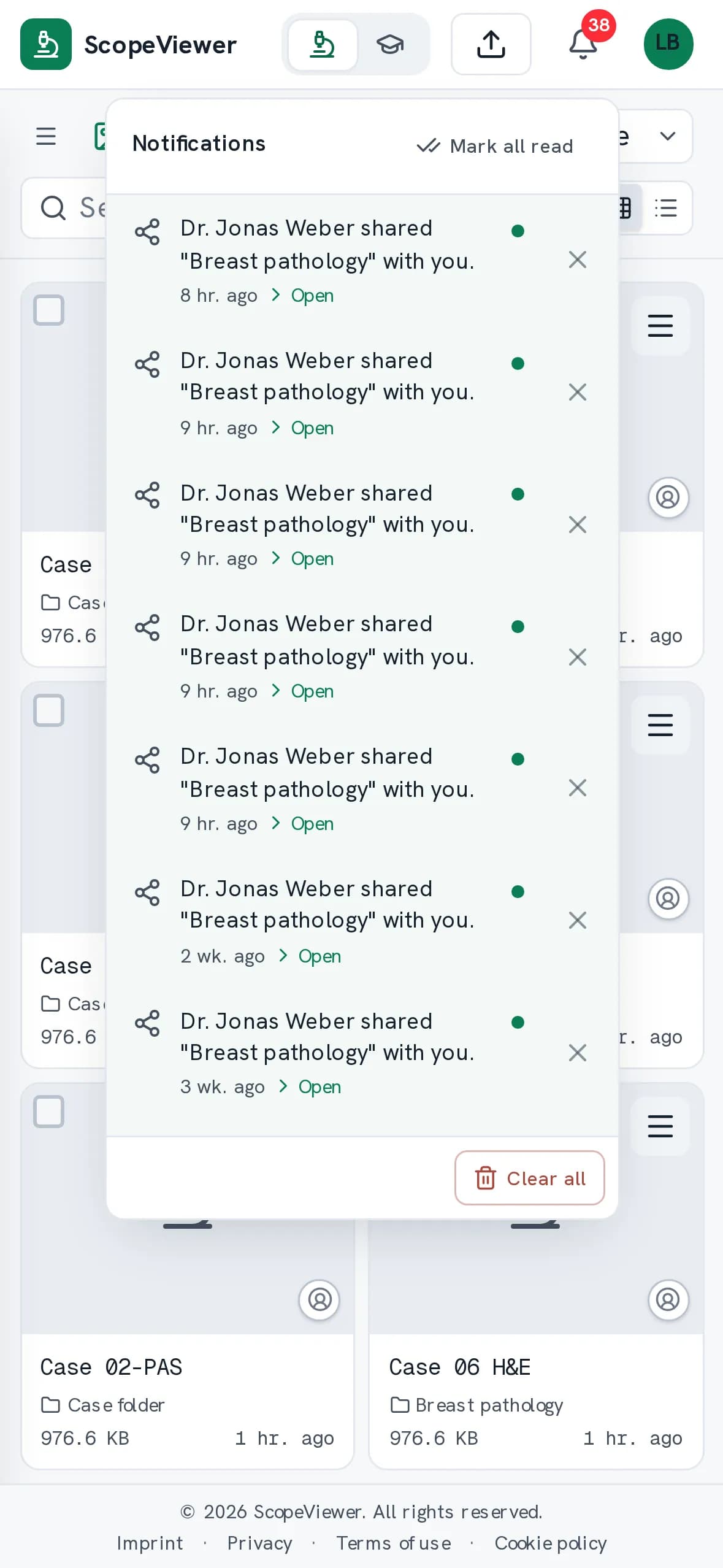Screen dimensions: 723x1568
Task: Open the 8 hr. ago shared notification
Action: click(312, 296)
